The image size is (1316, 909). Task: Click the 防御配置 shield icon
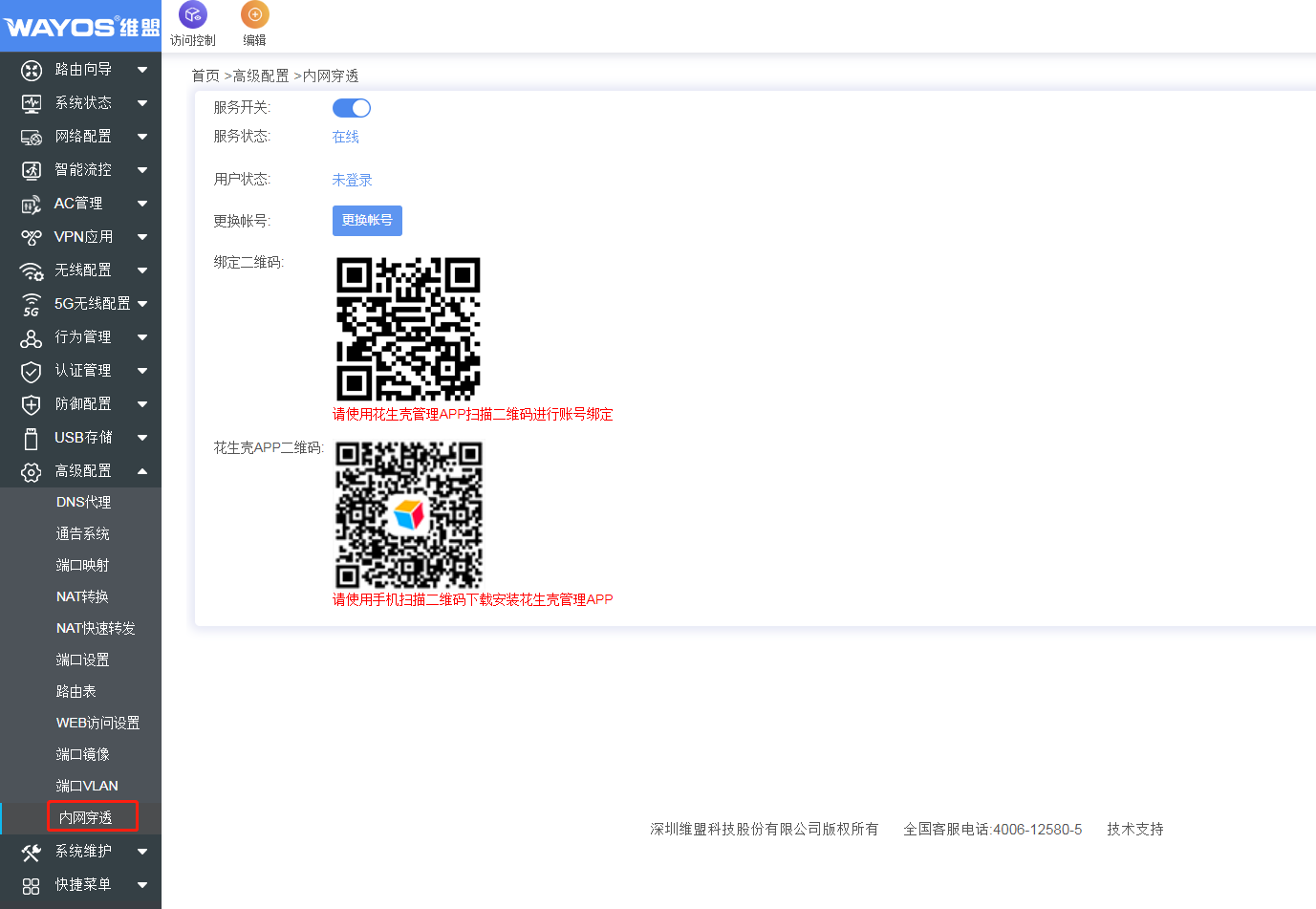[x=32, y=404]
